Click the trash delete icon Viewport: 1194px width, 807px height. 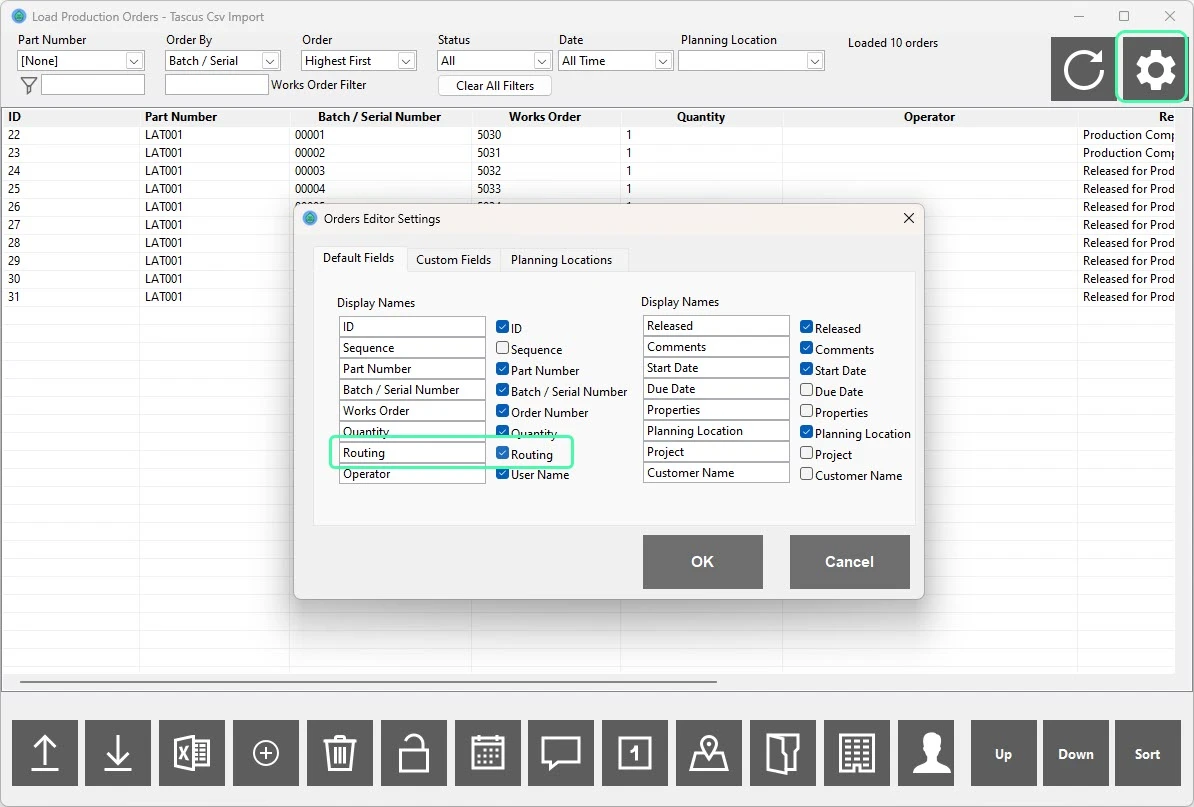pos(340,753)
